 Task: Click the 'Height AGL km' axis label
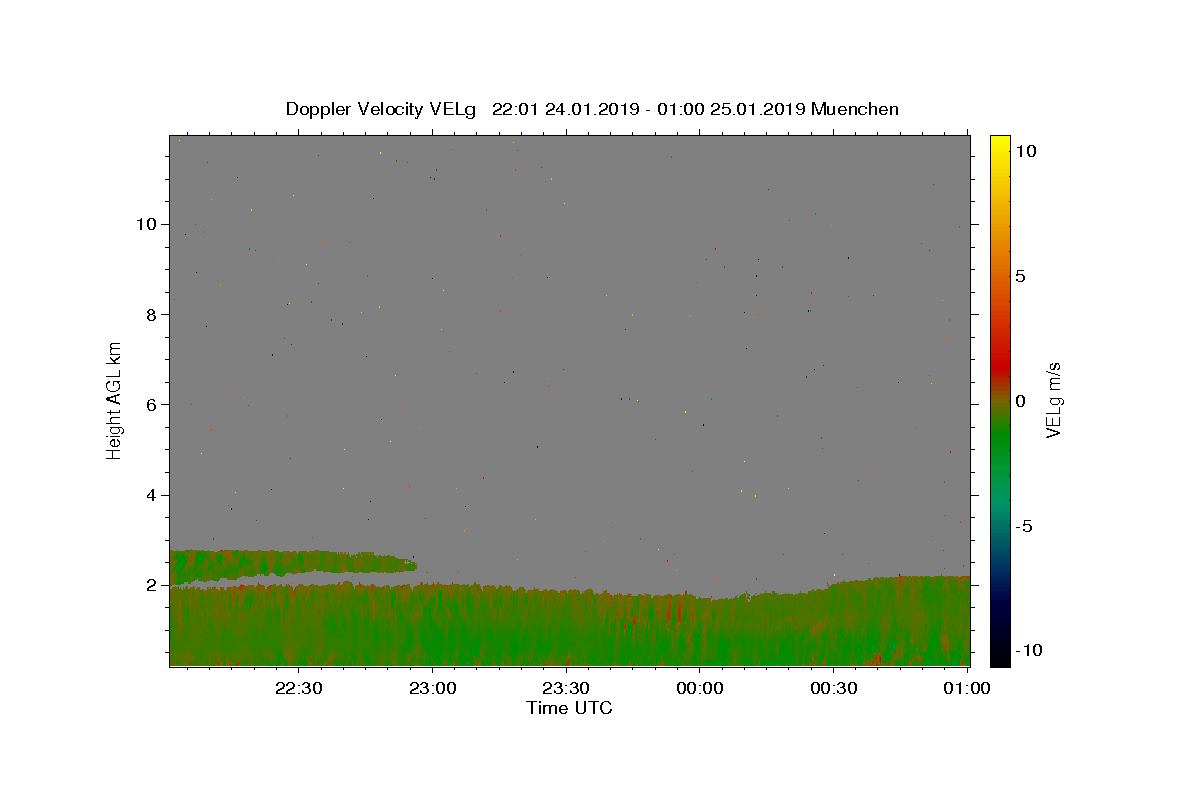tap(115, 399)
